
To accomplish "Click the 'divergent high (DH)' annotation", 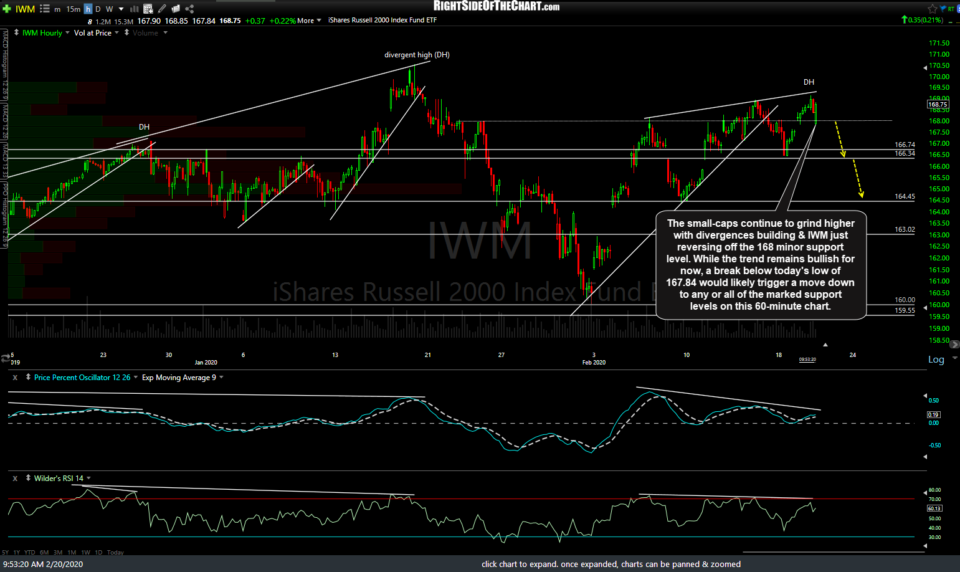I will pos(417,55).
